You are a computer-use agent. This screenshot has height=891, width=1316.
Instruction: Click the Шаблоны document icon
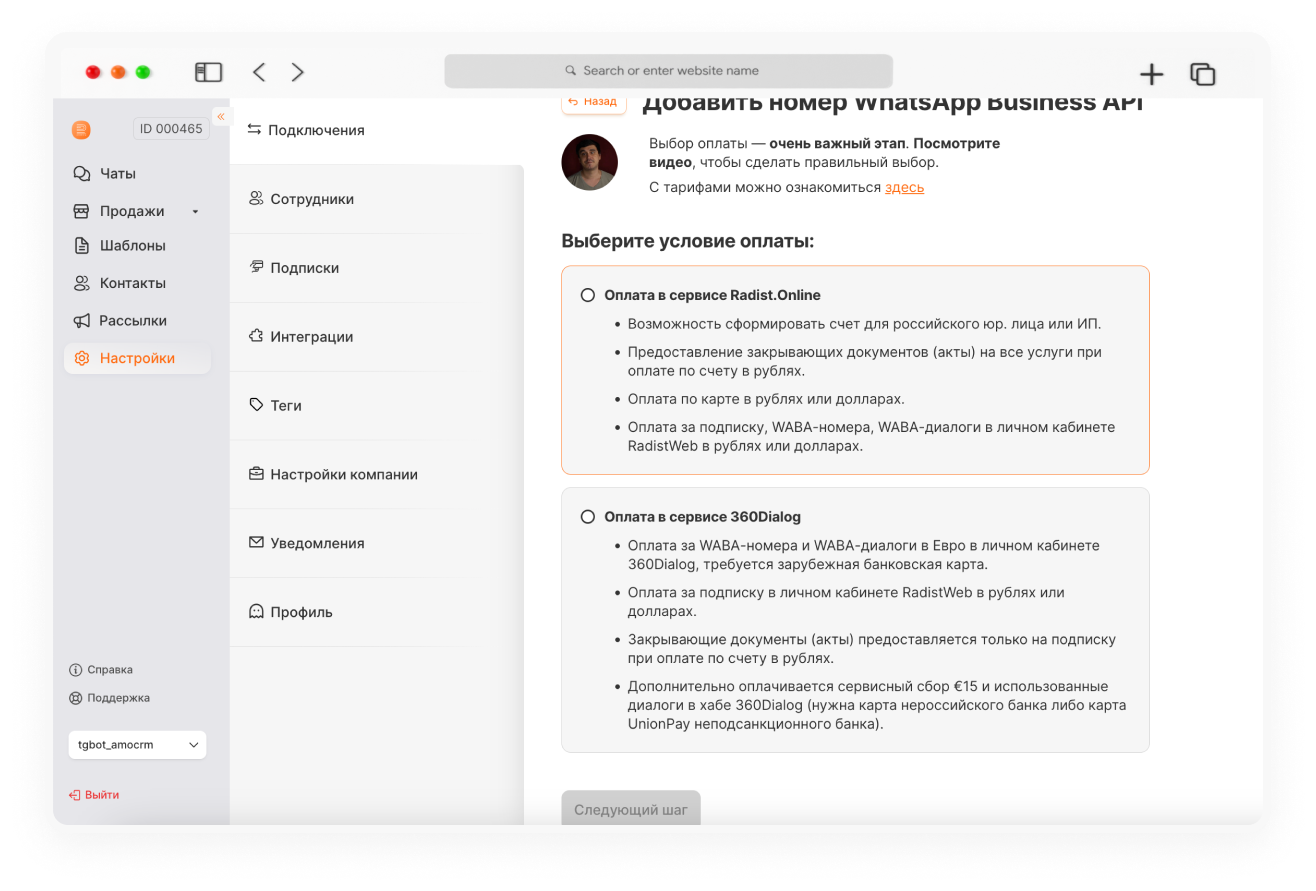[x=82, y=246]
